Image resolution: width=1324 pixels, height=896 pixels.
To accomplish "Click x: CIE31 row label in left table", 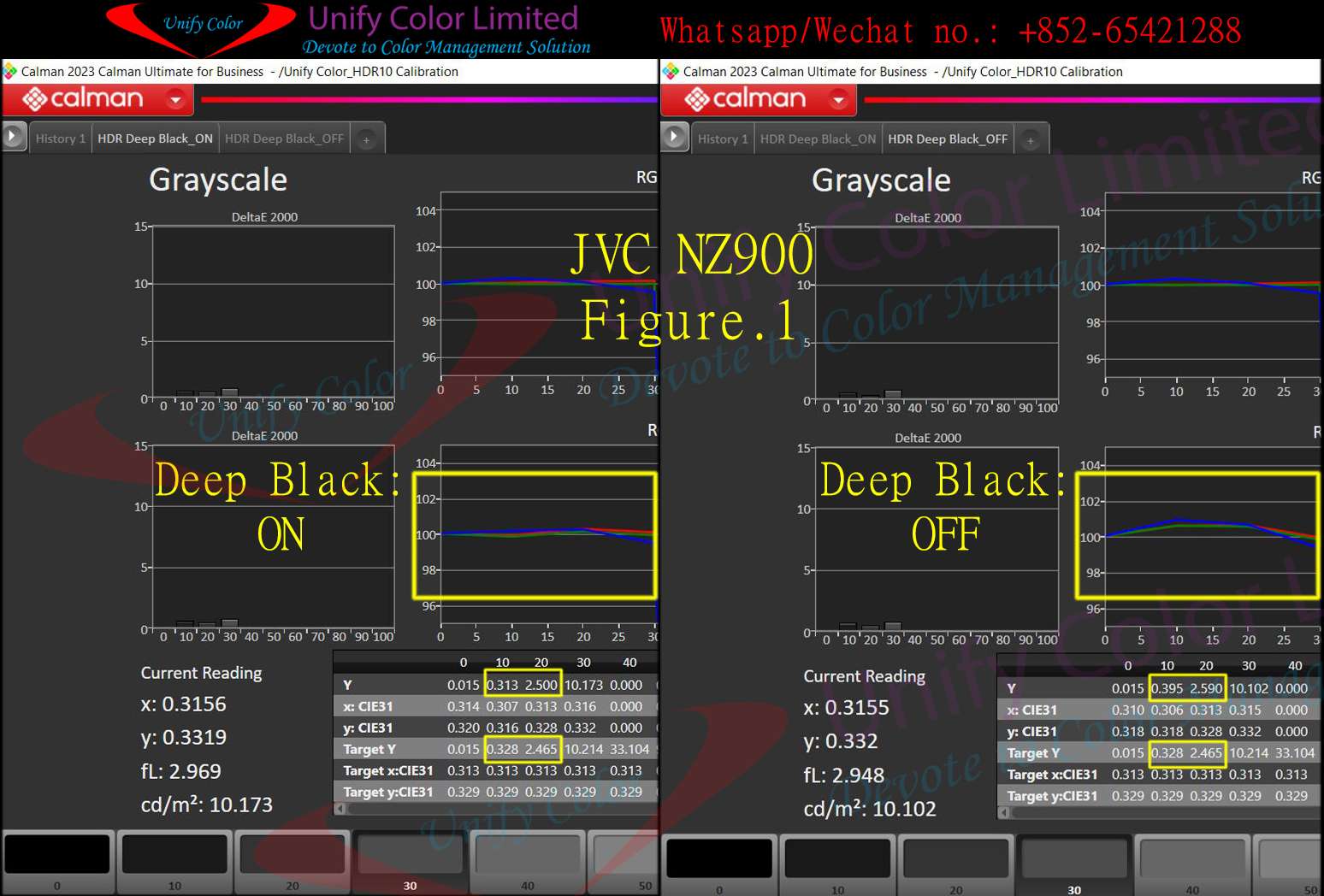I will [x=368, y=706].
